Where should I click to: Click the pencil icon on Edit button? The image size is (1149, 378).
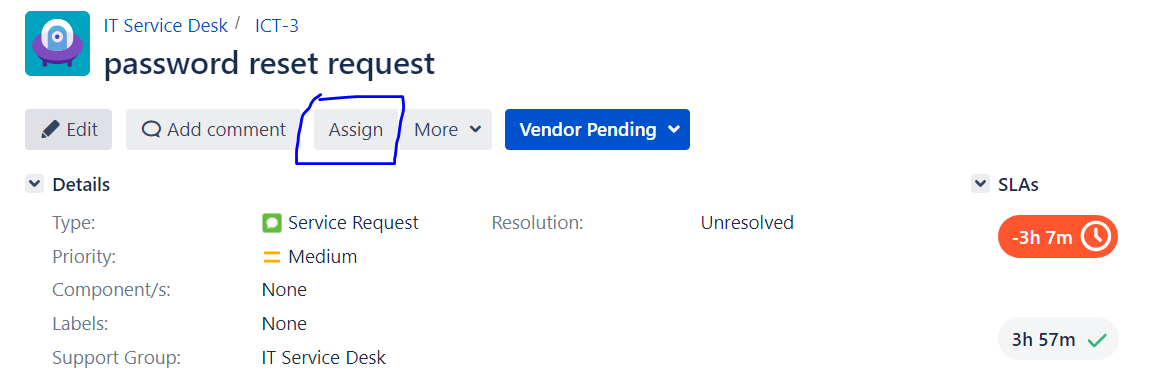(x=50, y=130)
